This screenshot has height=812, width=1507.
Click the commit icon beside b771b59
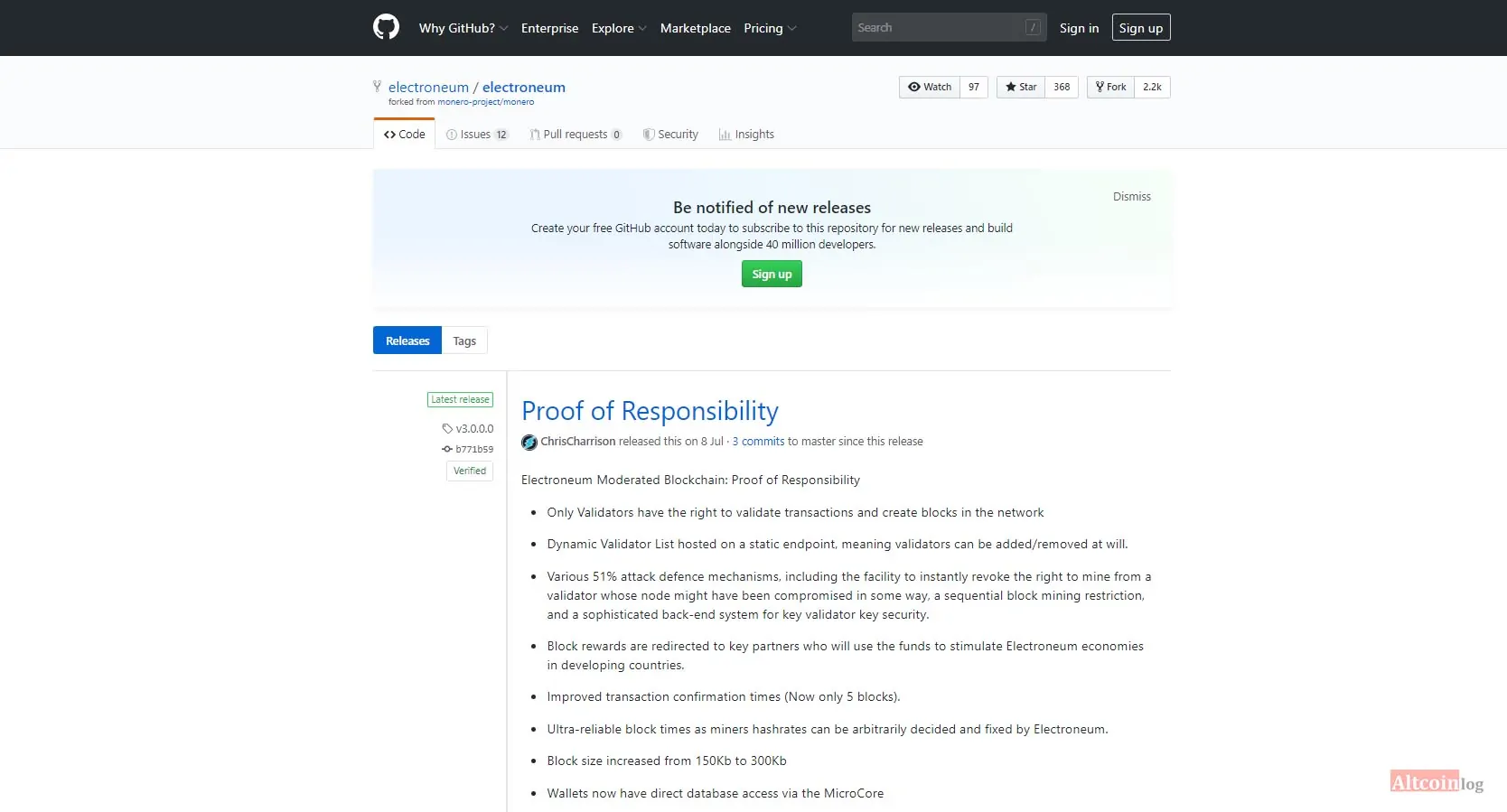(x=446, y=449)
